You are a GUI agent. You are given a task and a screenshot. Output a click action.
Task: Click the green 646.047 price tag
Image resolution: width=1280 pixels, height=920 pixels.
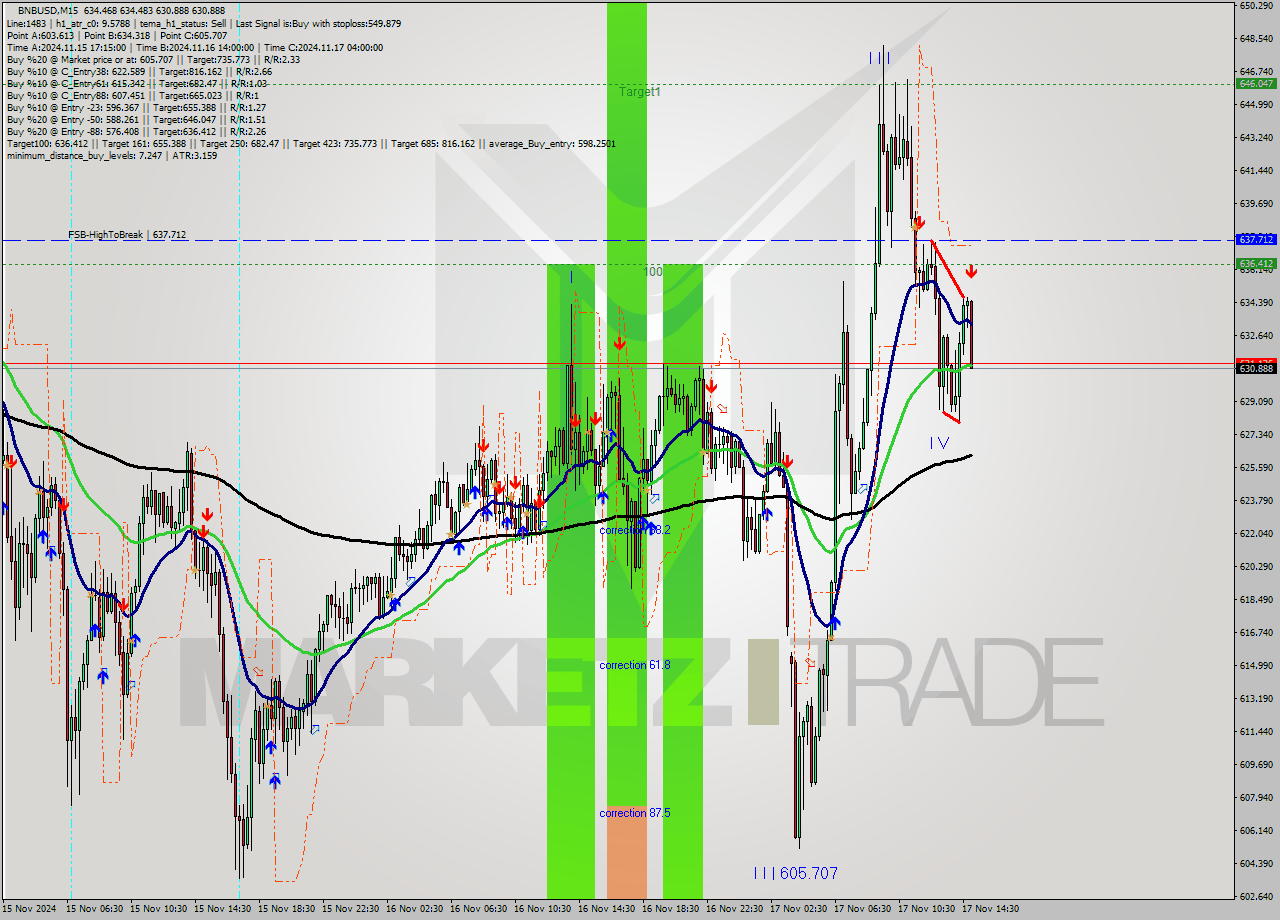pyautogui.click(x=1256, y=84)
